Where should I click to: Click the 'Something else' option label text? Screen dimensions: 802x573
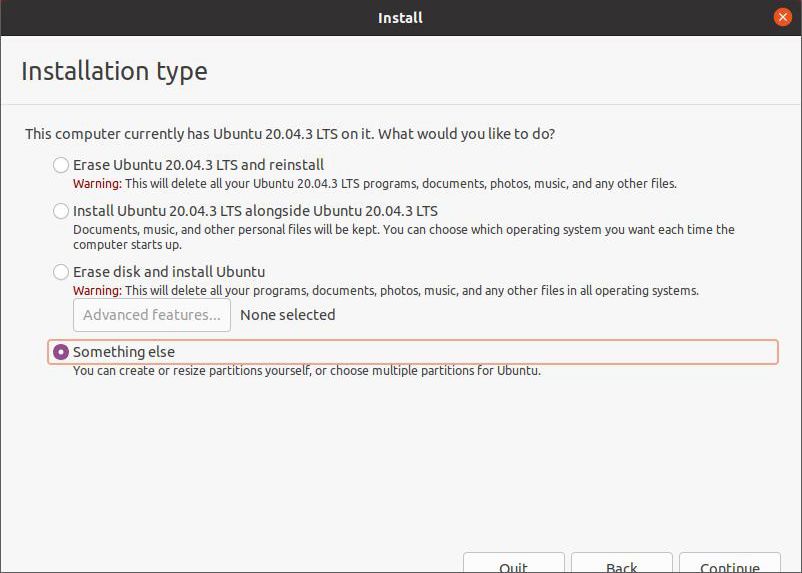pyautogui.click(x=124, y=352)
